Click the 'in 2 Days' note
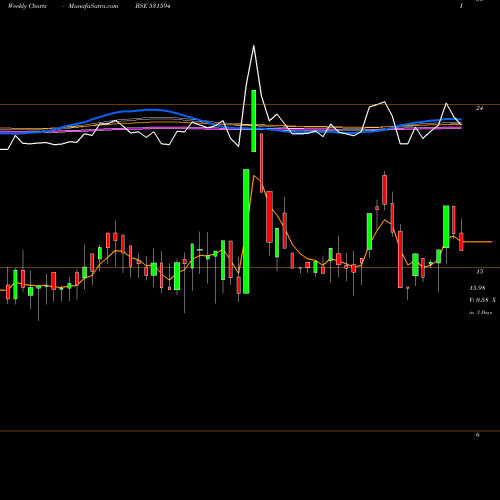 (x=480, y=313)
